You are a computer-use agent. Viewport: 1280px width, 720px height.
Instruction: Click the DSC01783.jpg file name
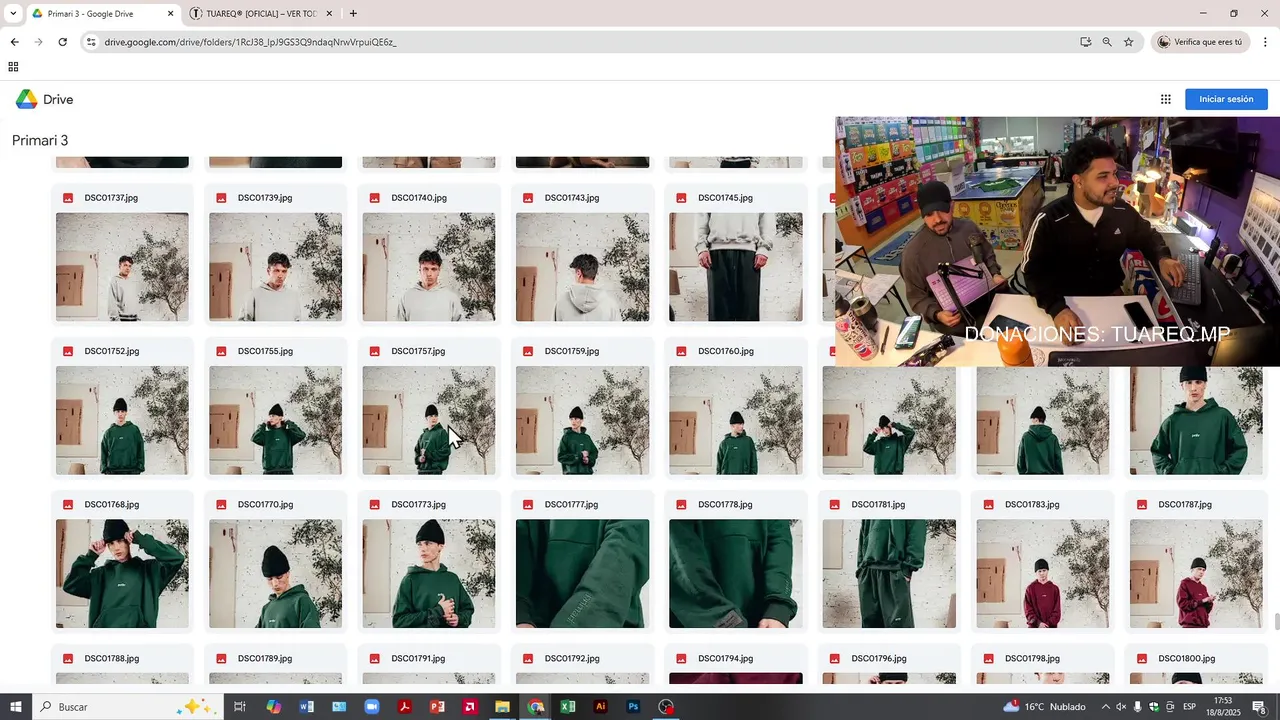click(1032, 505)
